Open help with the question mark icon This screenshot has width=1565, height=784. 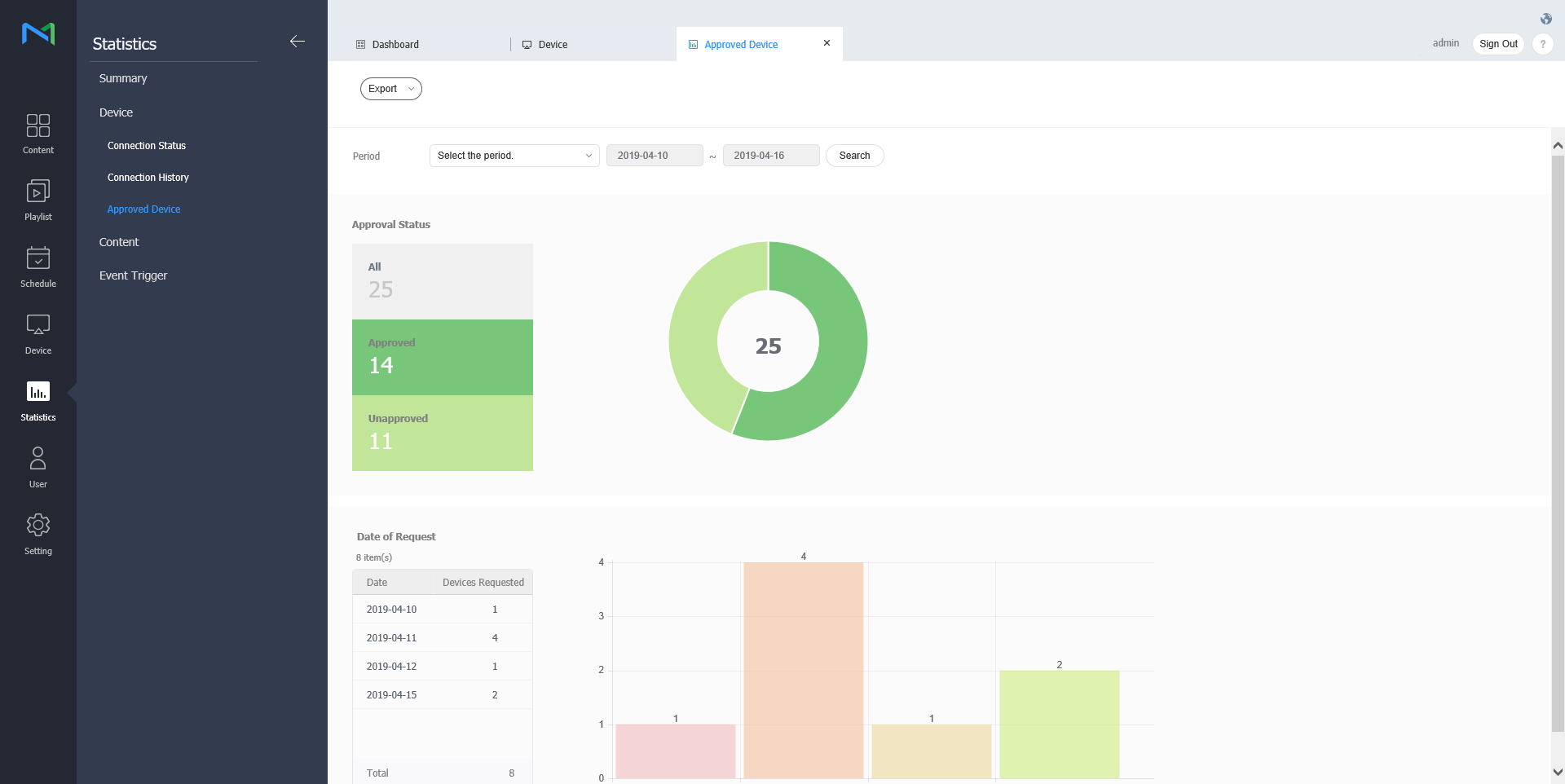tap(1543, 44)
